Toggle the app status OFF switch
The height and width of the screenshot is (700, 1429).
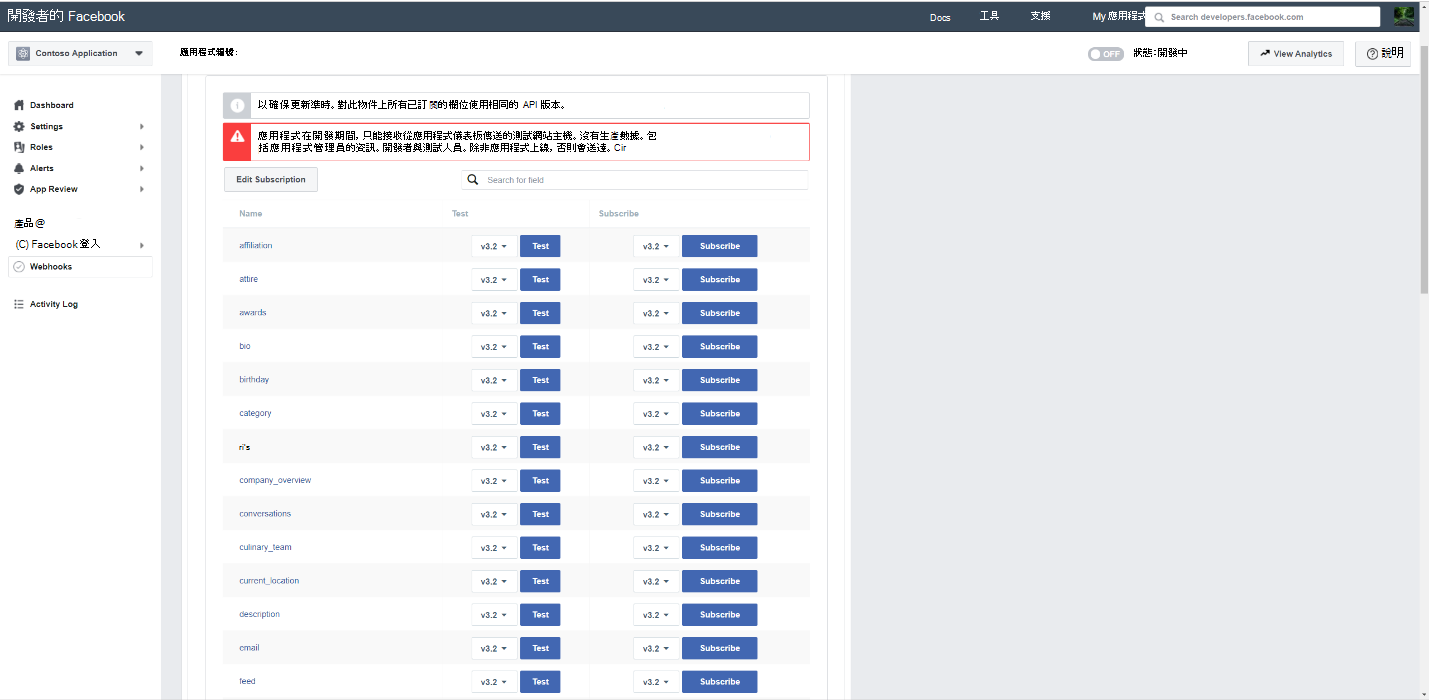(x=1106, y=54)
